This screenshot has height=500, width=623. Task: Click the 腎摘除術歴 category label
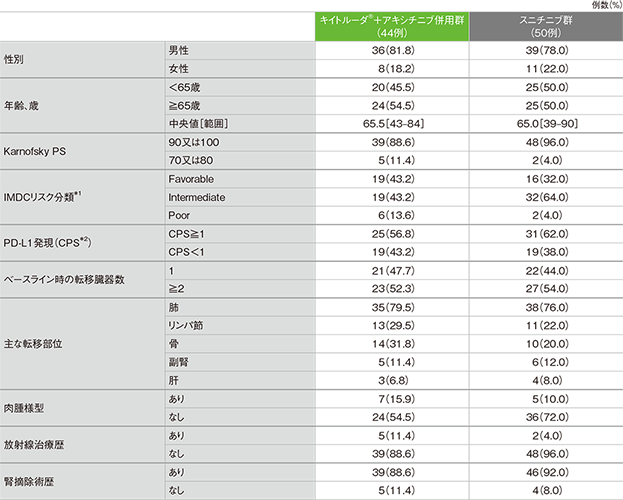tap(29, 480)
